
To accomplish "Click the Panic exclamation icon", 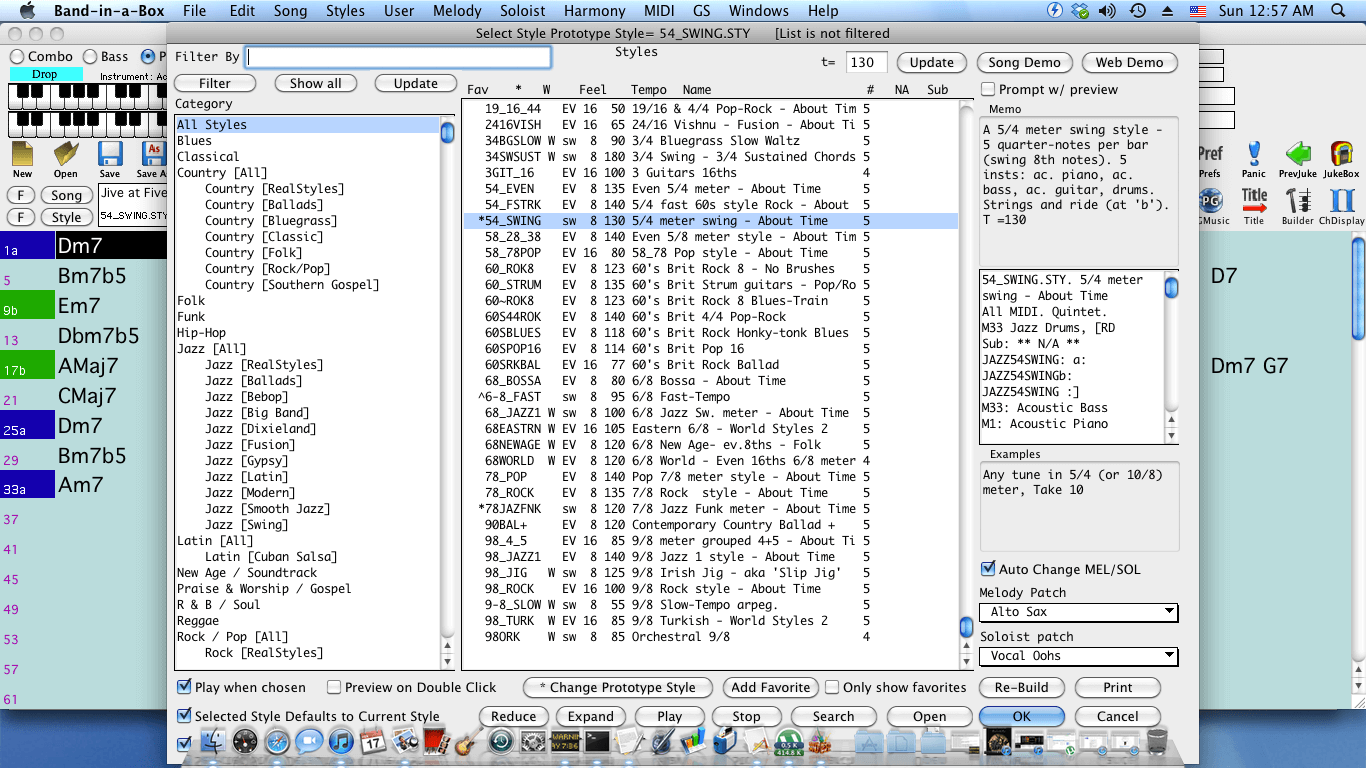I will [x=1254, y=155].
